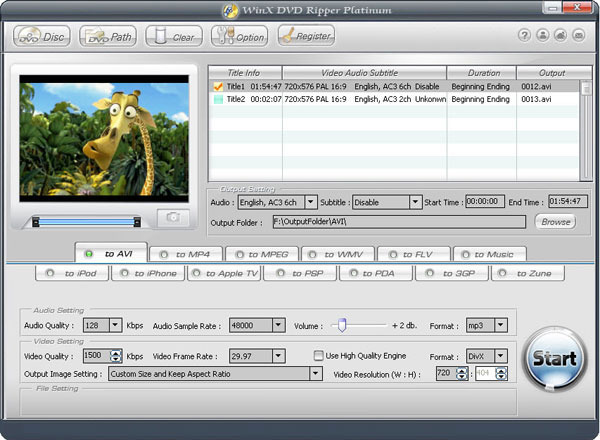The height and width of the screenshot is (440, 600).
Task: Switch to the to Apple TV tab
Action: (x=224, y=273)
